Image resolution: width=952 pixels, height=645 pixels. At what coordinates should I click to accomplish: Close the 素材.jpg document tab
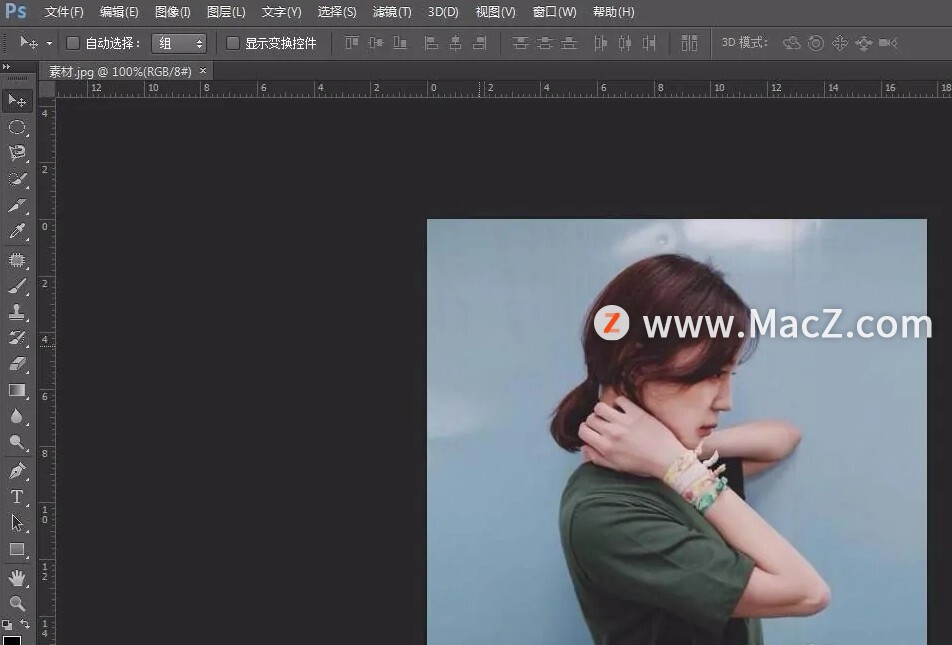[x=202, y=71]
